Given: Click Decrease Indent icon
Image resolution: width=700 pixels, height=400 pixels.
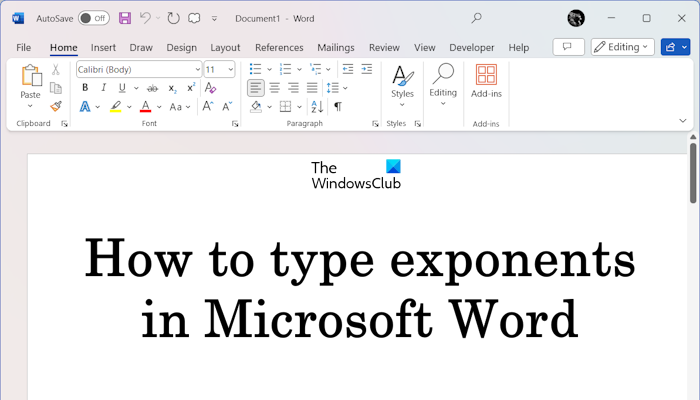Looking at the screenshot, I should click(348, 69).
